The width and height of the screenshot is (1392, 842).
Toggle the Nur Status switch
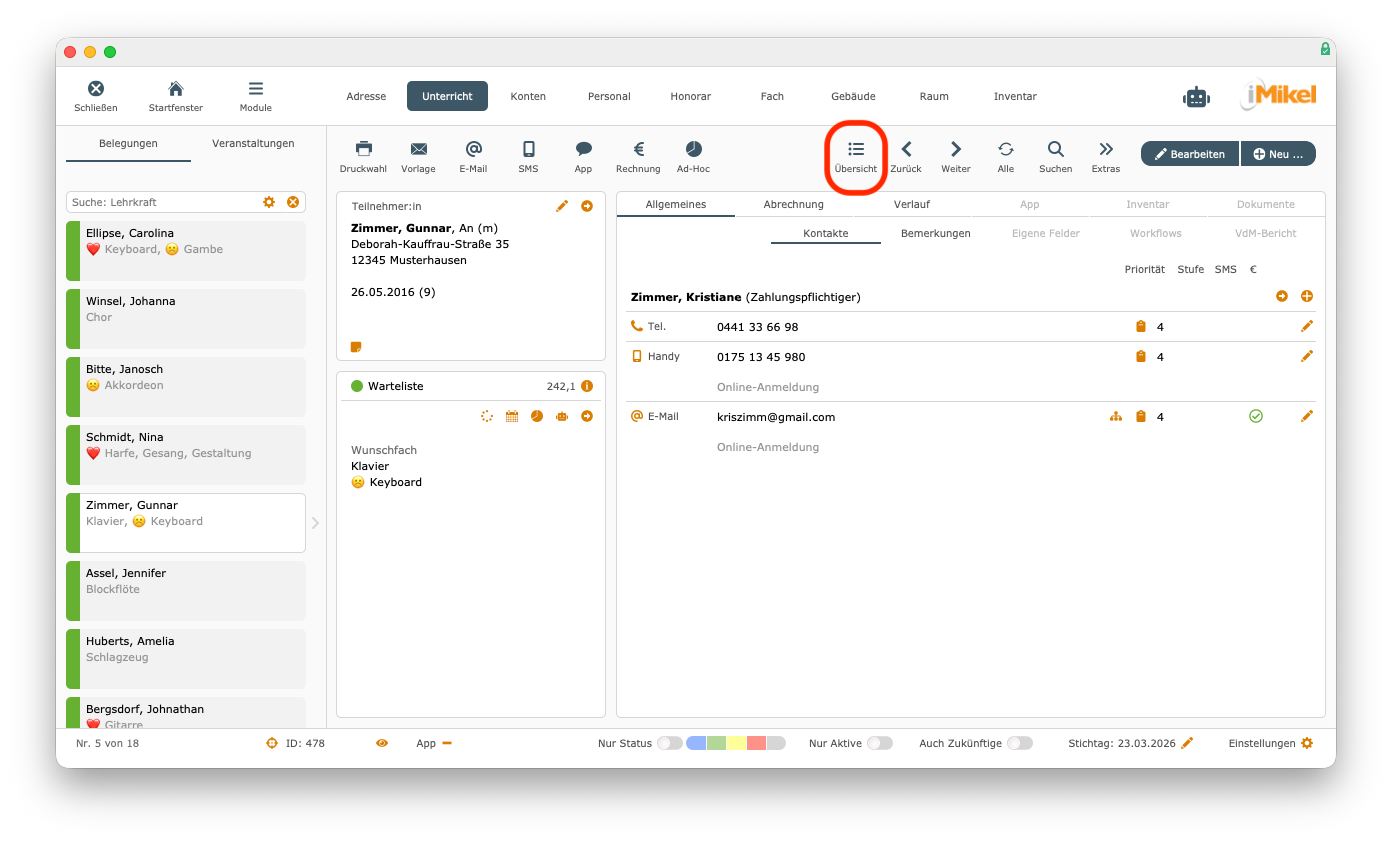669,743
